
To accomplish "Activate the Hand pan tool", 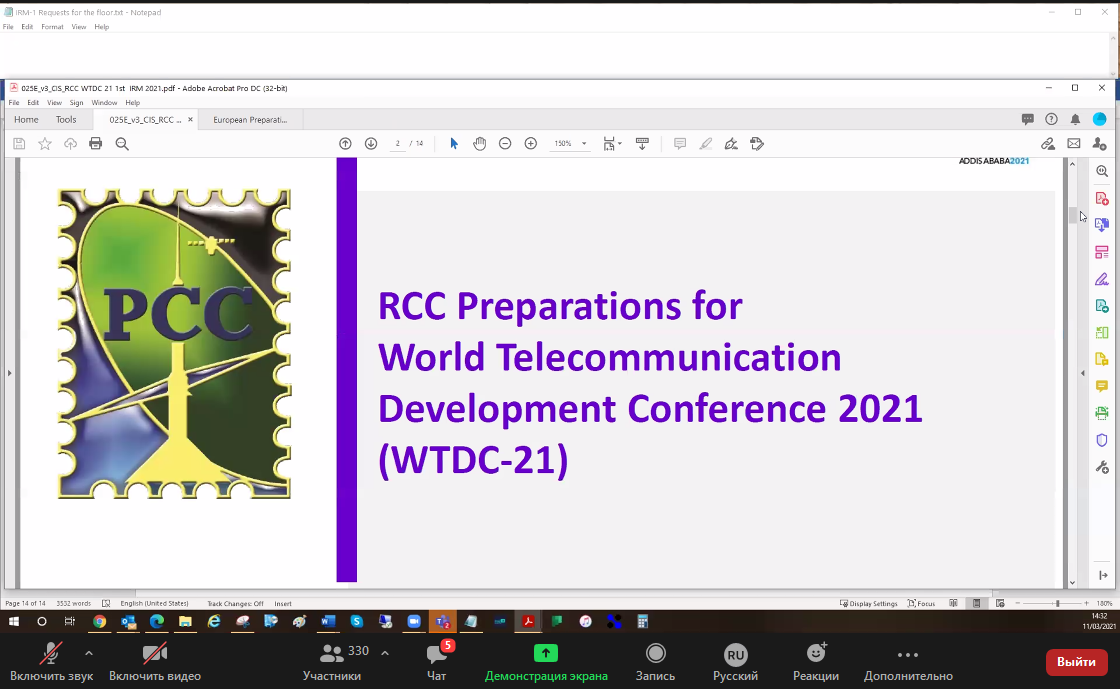I will [479, 144].
